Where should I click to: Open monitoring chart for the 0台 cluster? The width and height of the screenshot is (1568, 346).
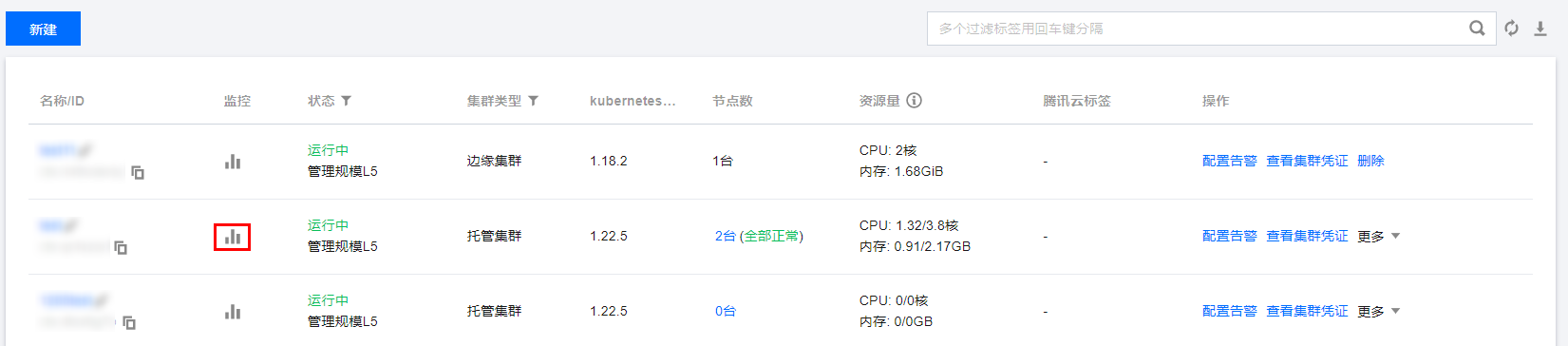[x=233, y=312]
